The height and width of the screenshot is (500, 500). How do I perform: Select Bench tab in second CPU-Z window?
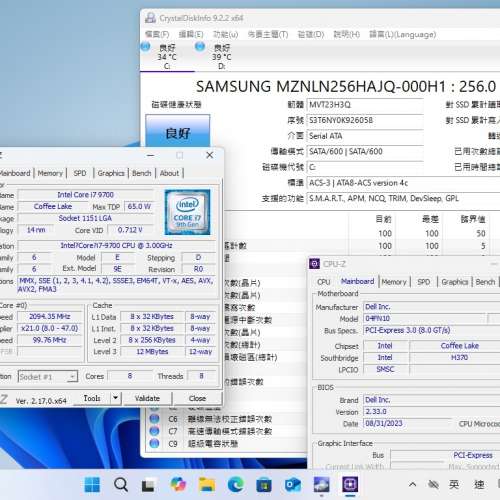click(x=485, y=282)
